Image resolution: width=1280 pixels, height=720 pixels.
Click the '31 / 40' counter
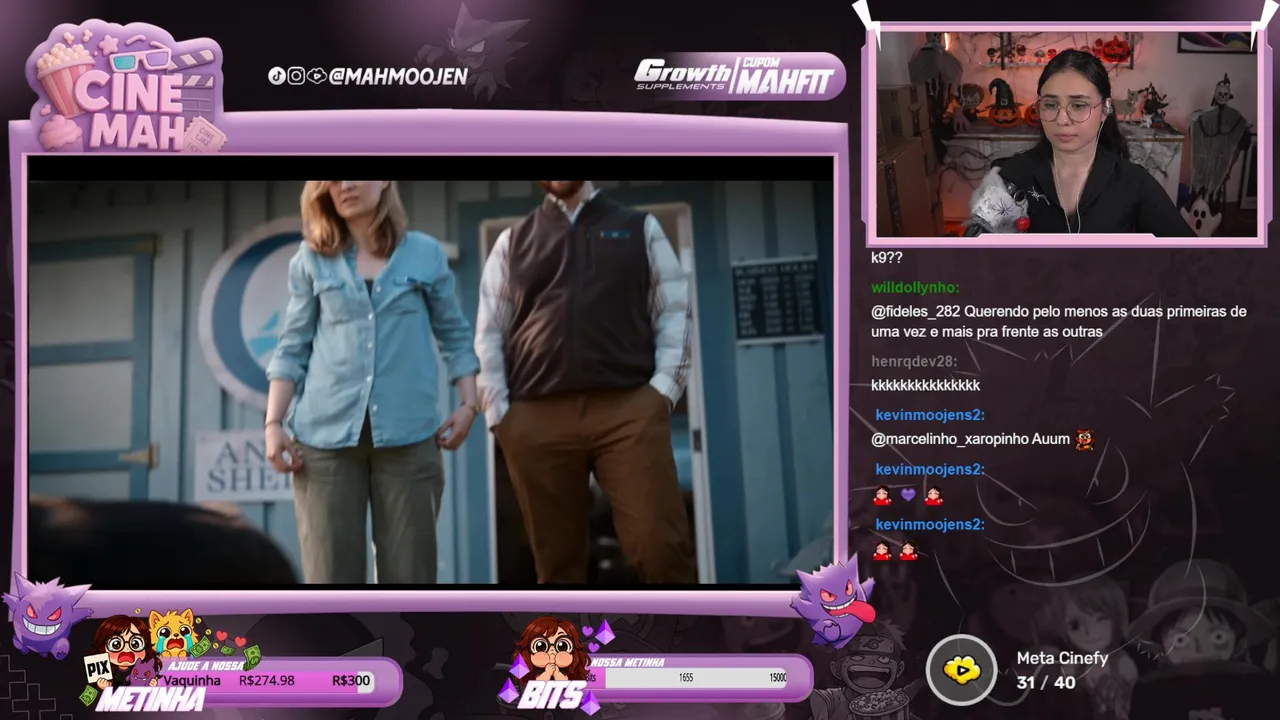1046,682
